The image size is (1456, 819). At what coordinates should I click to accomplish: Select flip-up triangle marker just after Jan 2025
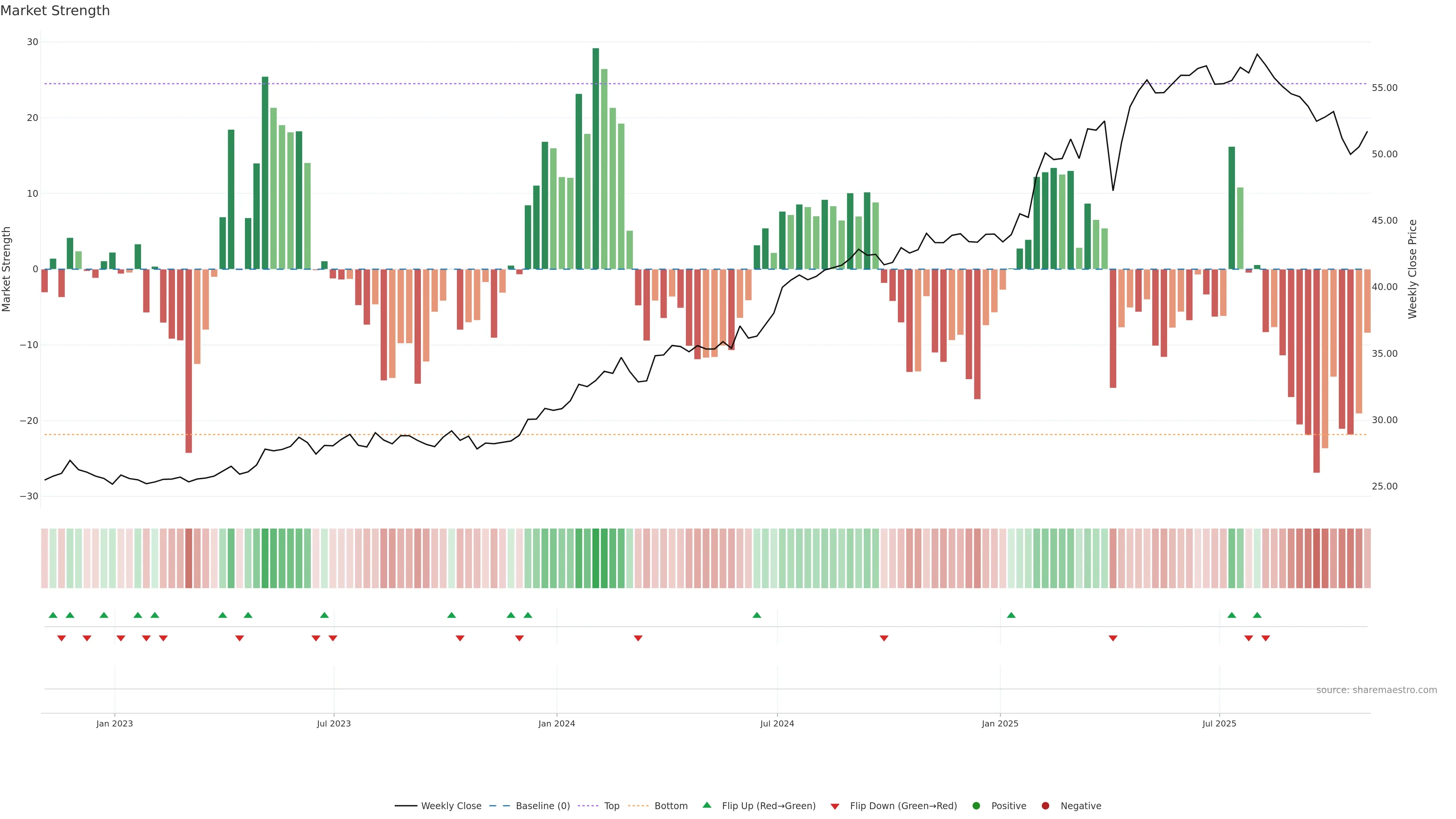click(1011, 615)
